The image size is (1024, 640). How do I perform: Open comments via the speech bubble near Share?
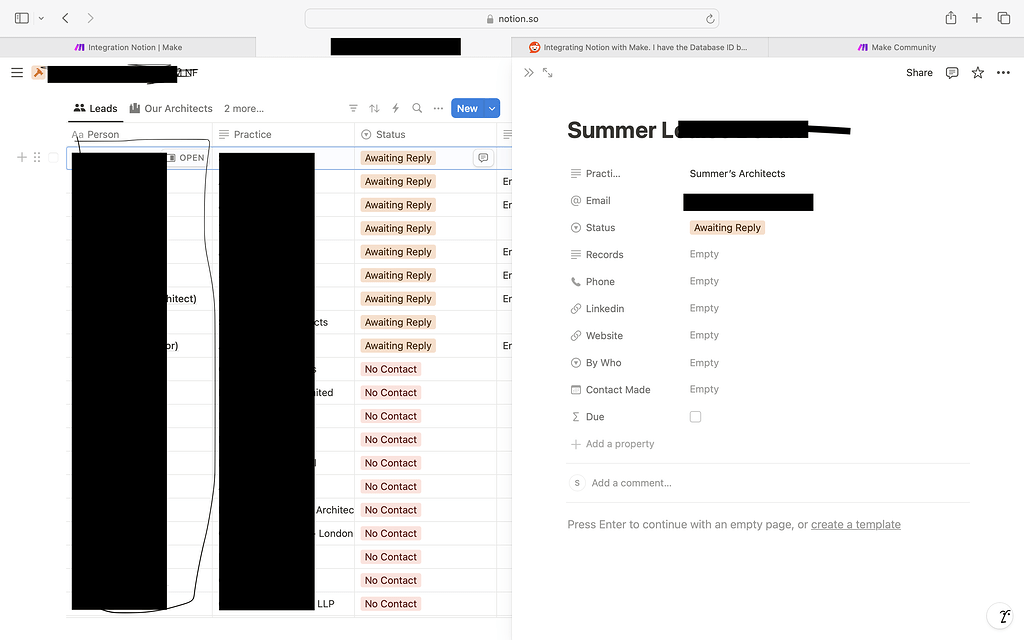[x=951, y=72]
